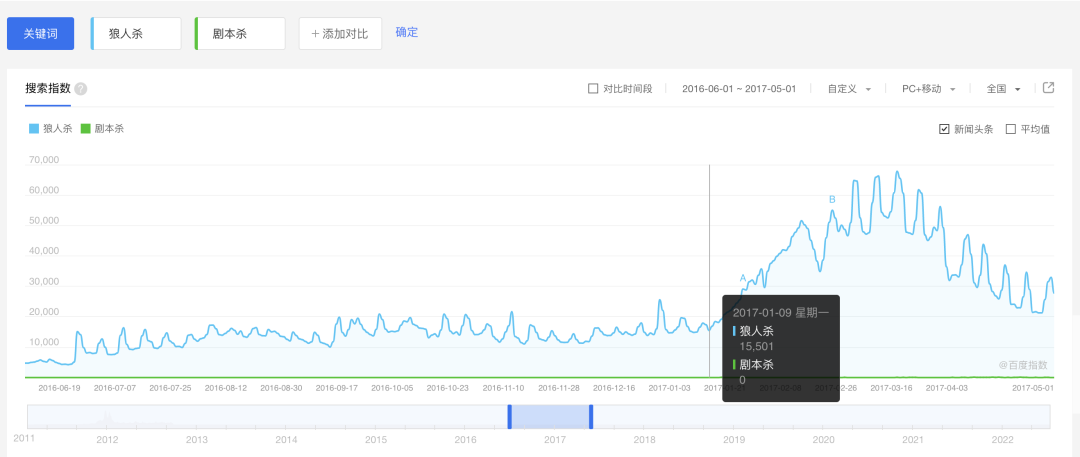Toggle the green 剧本杀 legend swatch
This screenshot has height=457, width=1080.
click(86, 129)
